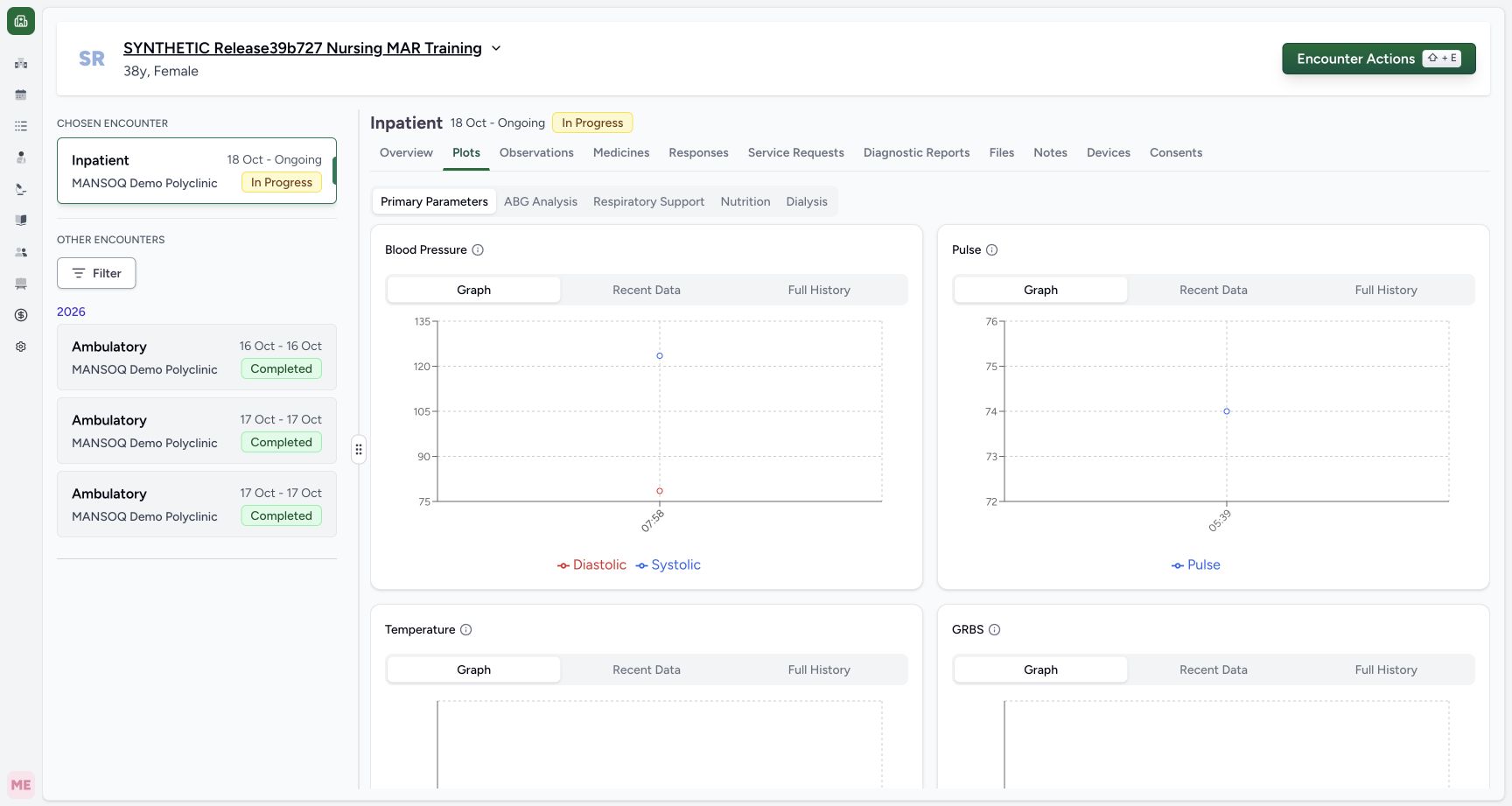Screen dimensions: 1512x806
Task: Switch to the Medicines tab
Action: point(621,153)
